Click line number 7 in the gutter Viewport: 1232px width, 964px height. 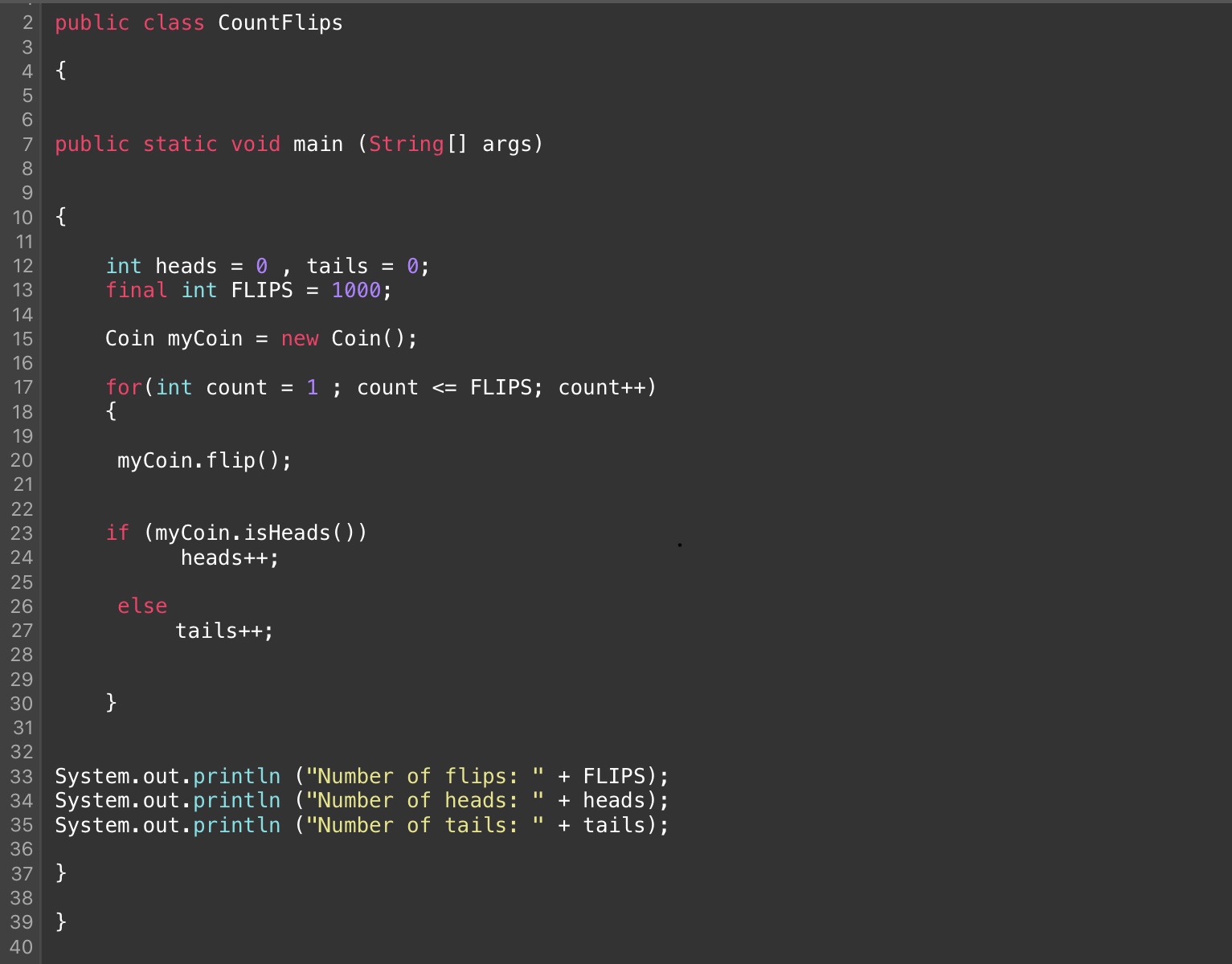tap(27, 145)
